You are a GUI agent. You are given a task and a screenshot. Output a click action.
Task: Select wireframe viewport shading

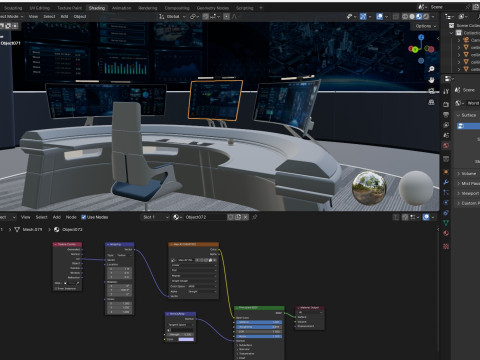[405, 16]
